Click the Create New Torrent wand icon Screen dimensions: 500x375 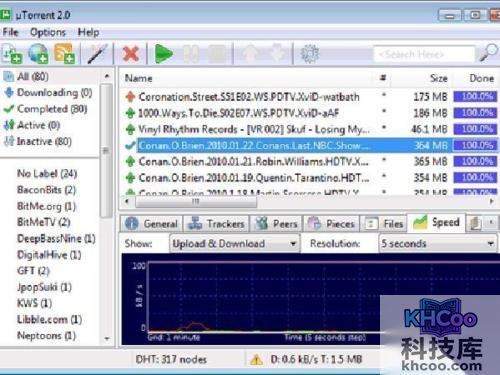[97, 53]
